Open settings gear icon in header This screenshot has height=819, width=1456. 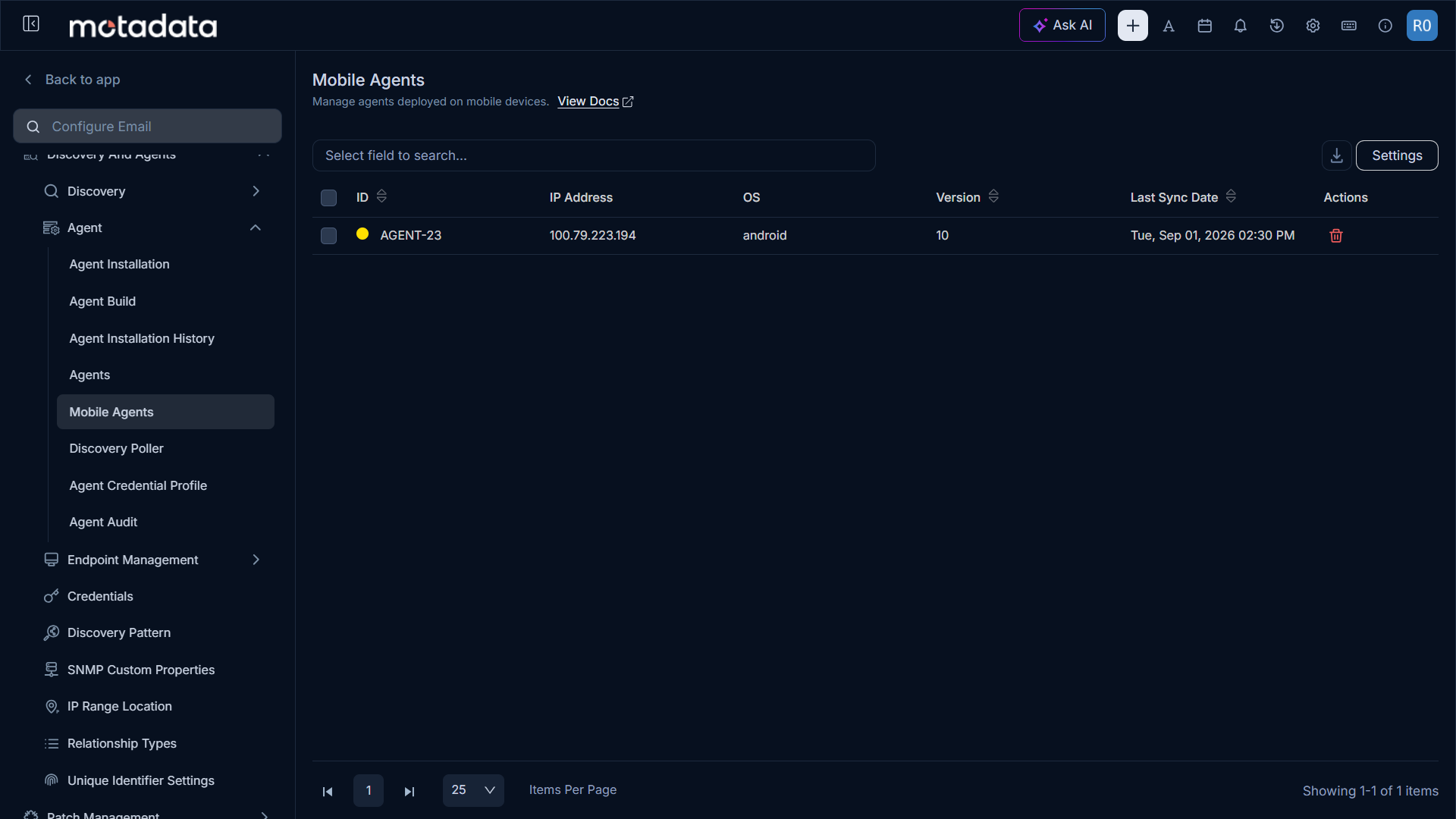point(1313,26)
